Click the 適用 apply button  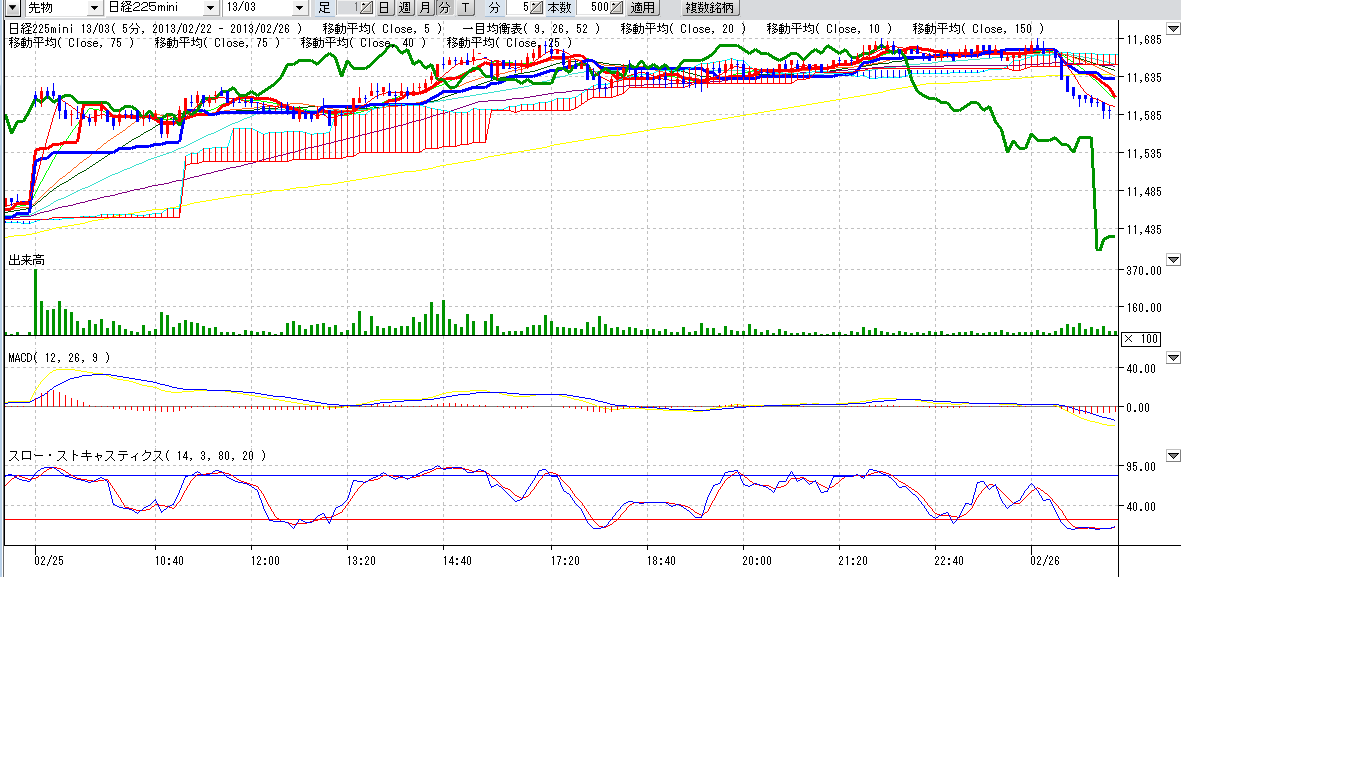[642, 8]
